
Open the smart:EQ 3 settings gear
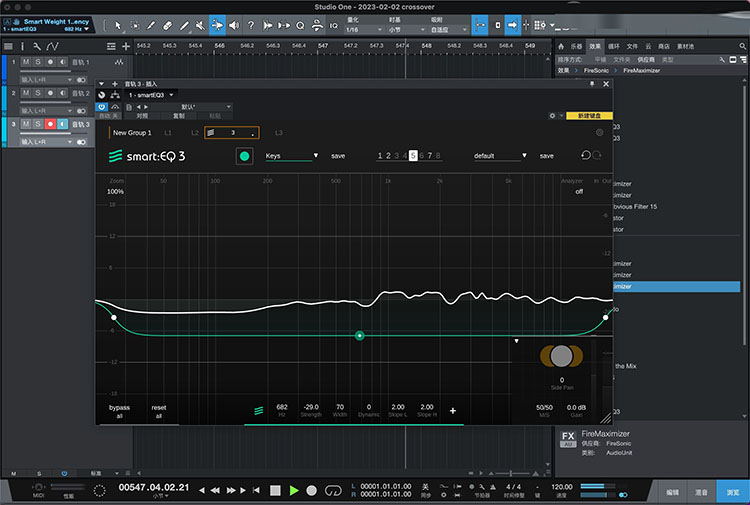(x=599, y=132)
